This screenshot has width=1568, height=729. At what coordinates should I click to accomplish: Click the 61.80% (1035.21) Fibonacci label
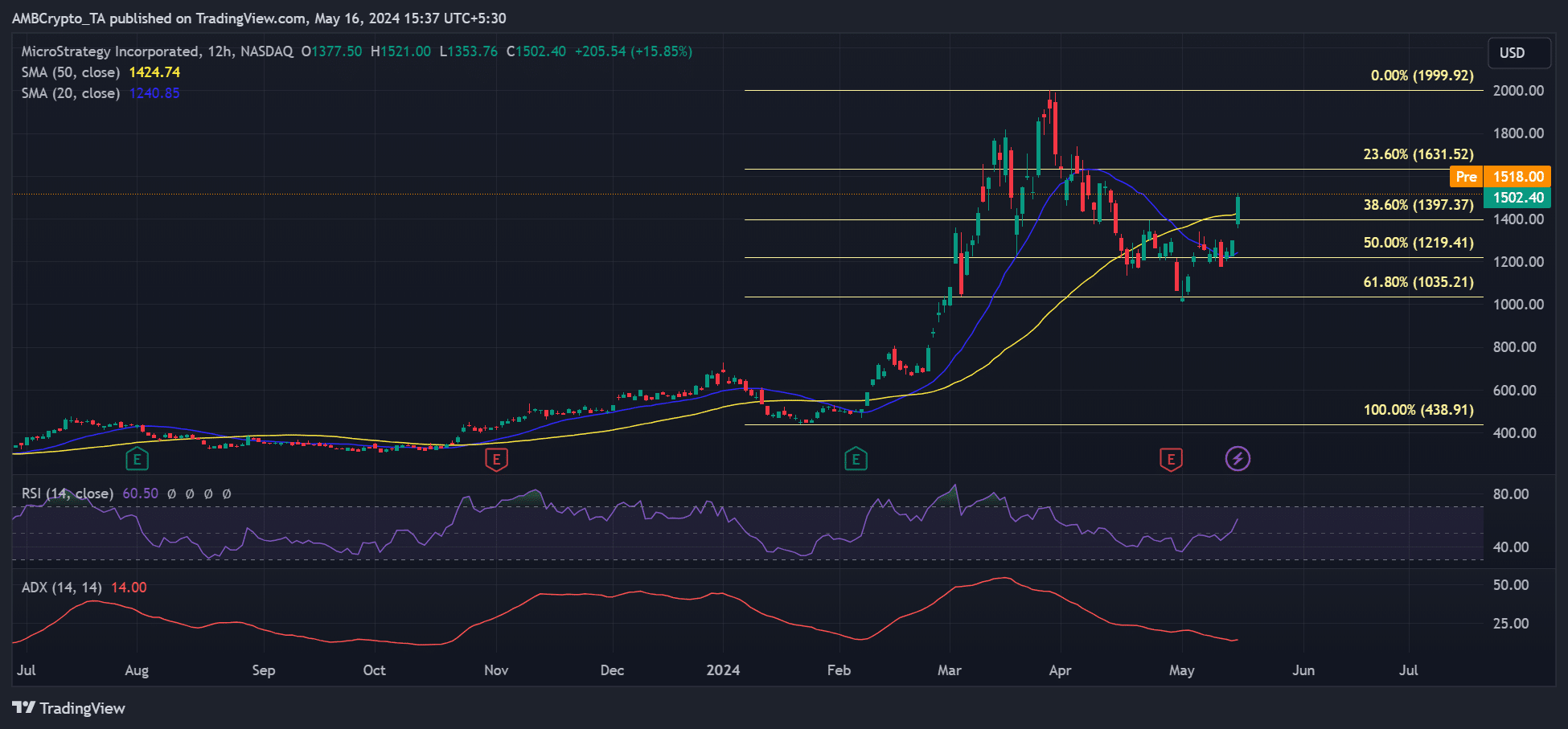pos(1418,282)
